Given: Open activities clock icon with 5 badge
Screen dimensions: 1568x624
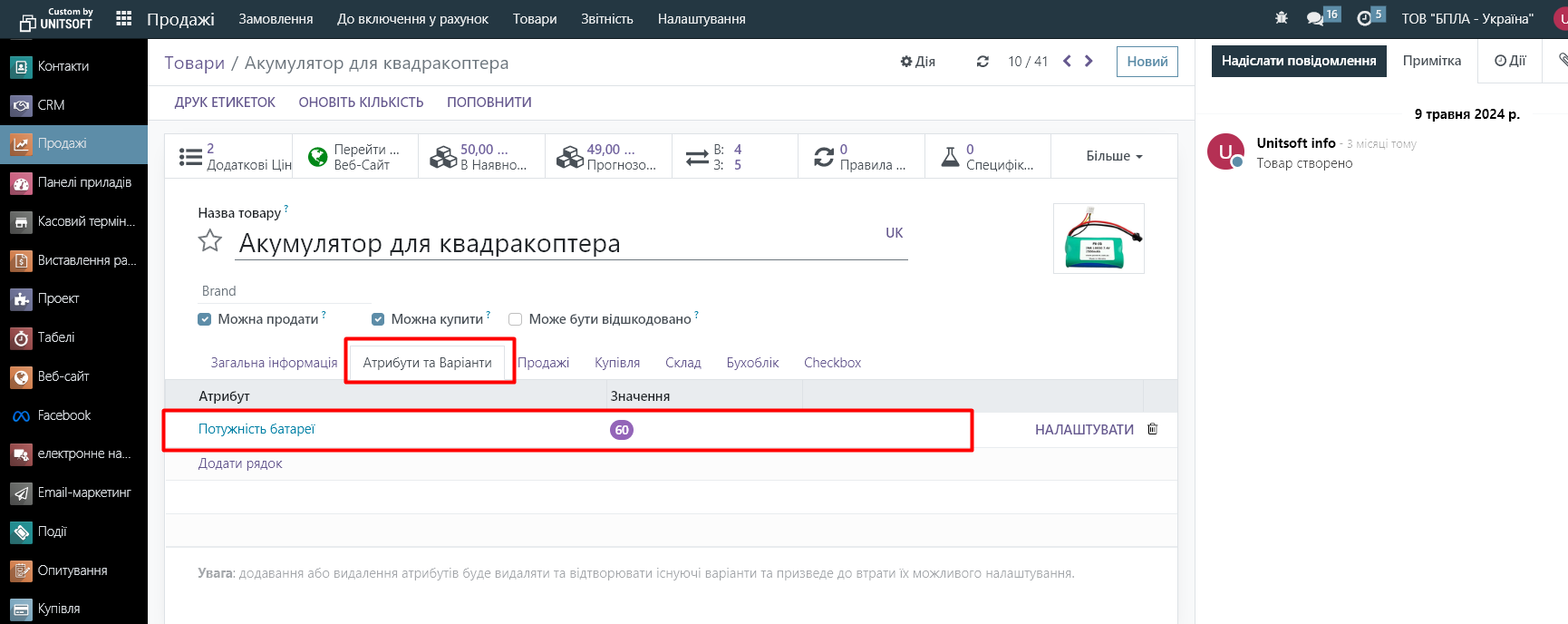Looking at the screenshot, I should [x=1364, y=18].
